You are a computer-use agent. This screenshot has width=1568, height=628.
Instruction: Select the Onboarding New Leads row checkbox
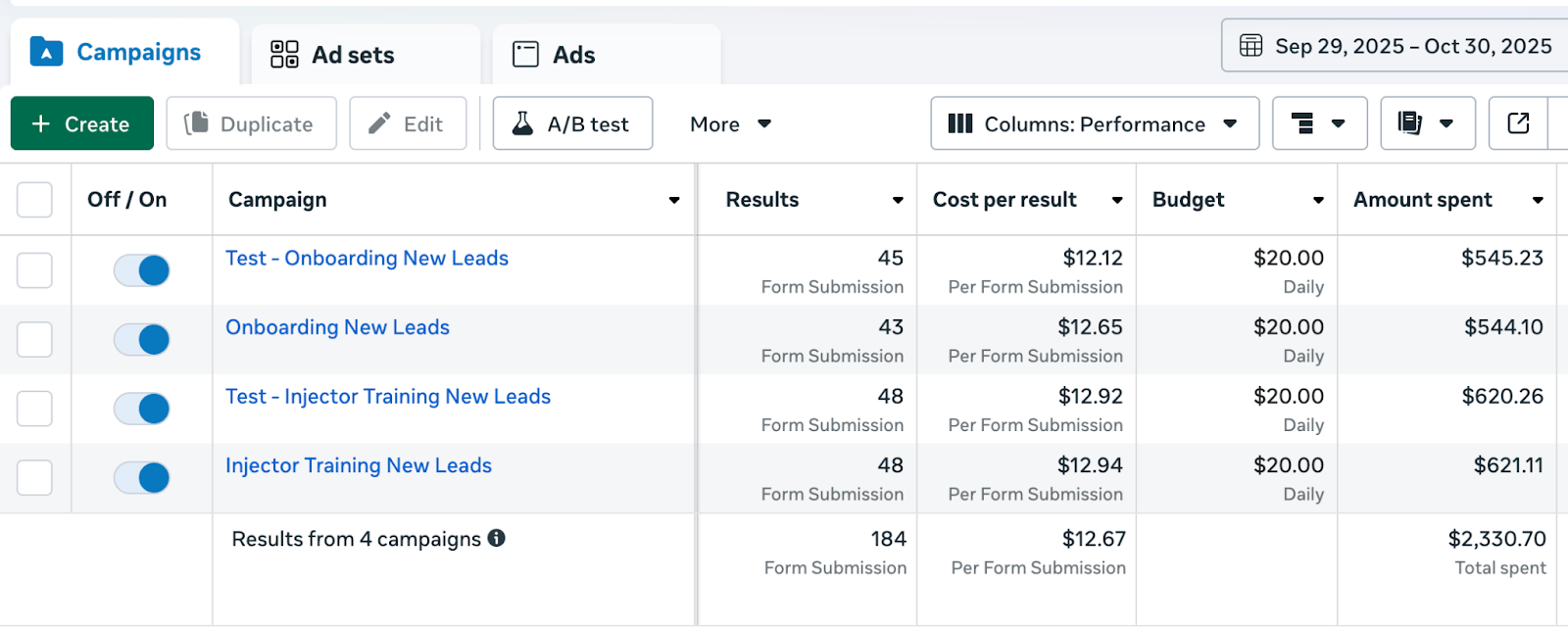[x=34, y=340]
